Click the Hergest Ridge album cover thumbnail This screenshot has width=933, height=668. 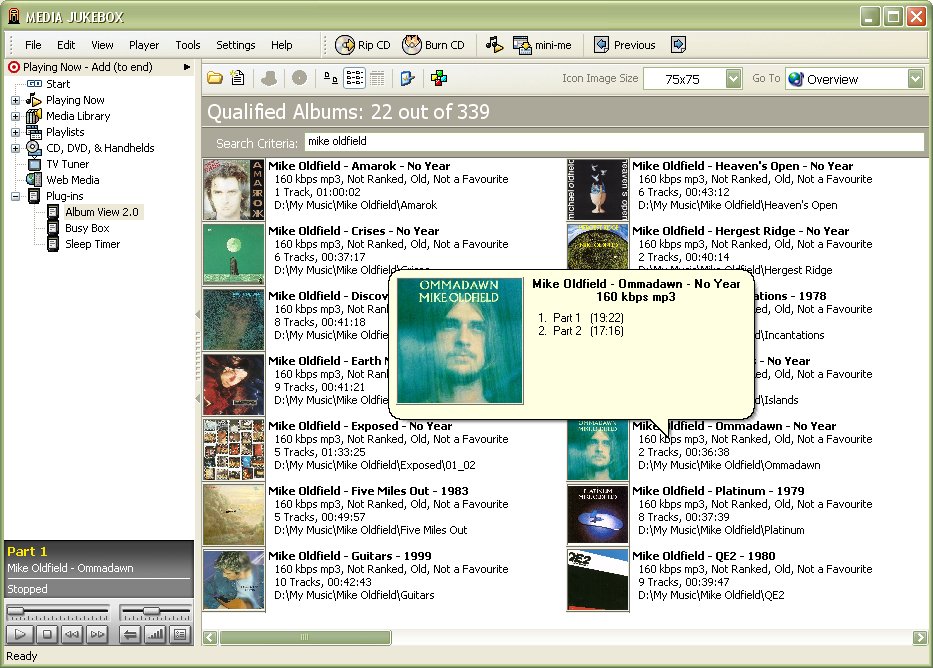point(597,247)
